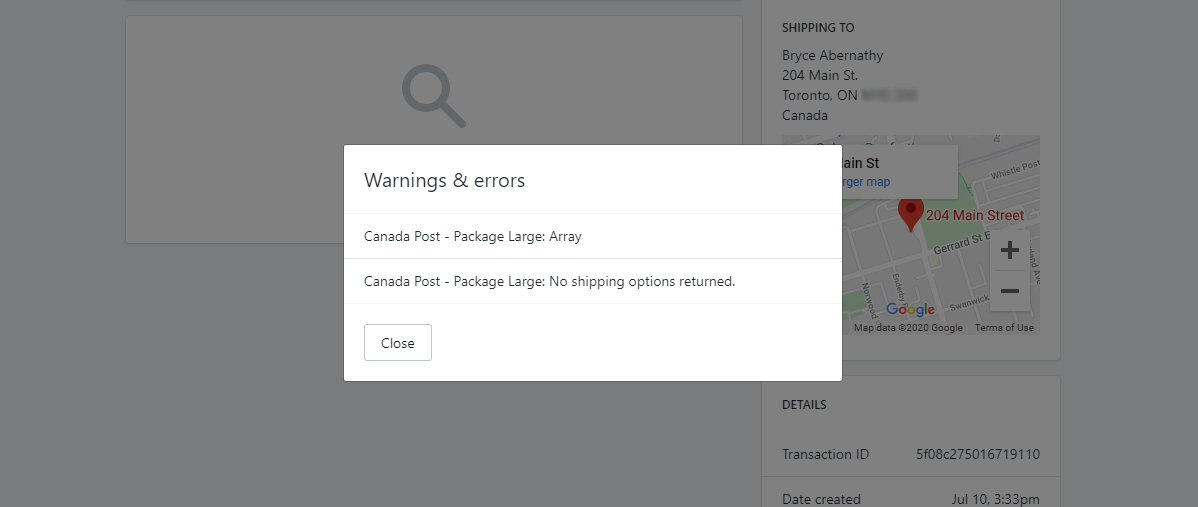Screen dimensions: 1198x507
Task: Click the Close button in the dialog
Action: click(397, 343)
